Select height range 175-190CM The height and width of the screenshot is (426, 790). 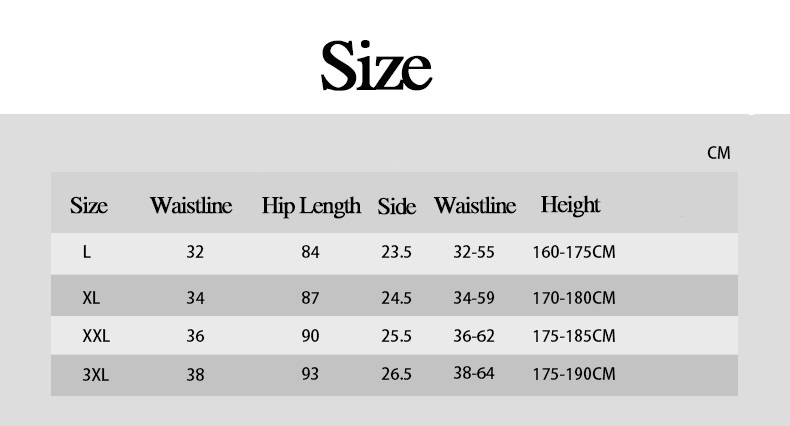(574, 375)
